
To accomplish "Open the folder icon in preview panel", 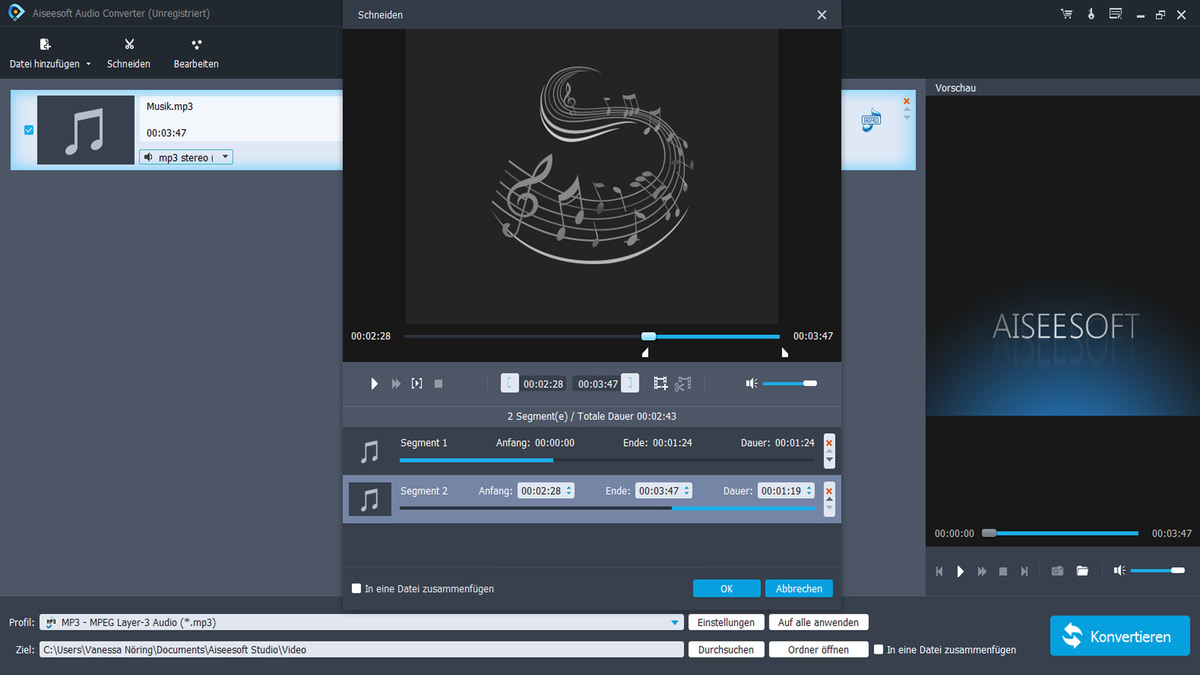I will click(x=1082, y=570).
